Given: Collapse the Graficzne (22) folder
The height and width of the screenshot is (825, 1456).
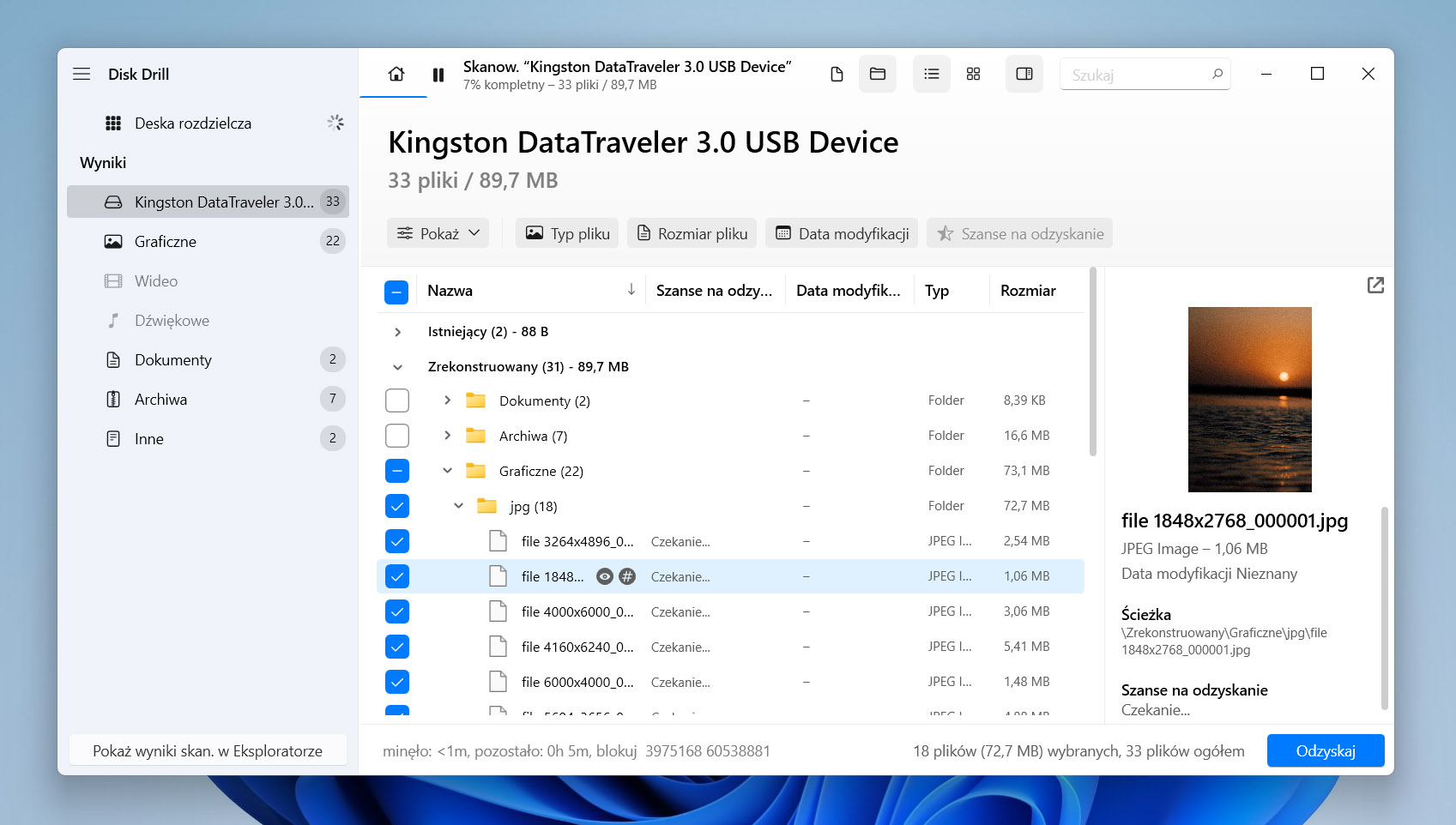Looking at the screenshot, I should (447, 470).
